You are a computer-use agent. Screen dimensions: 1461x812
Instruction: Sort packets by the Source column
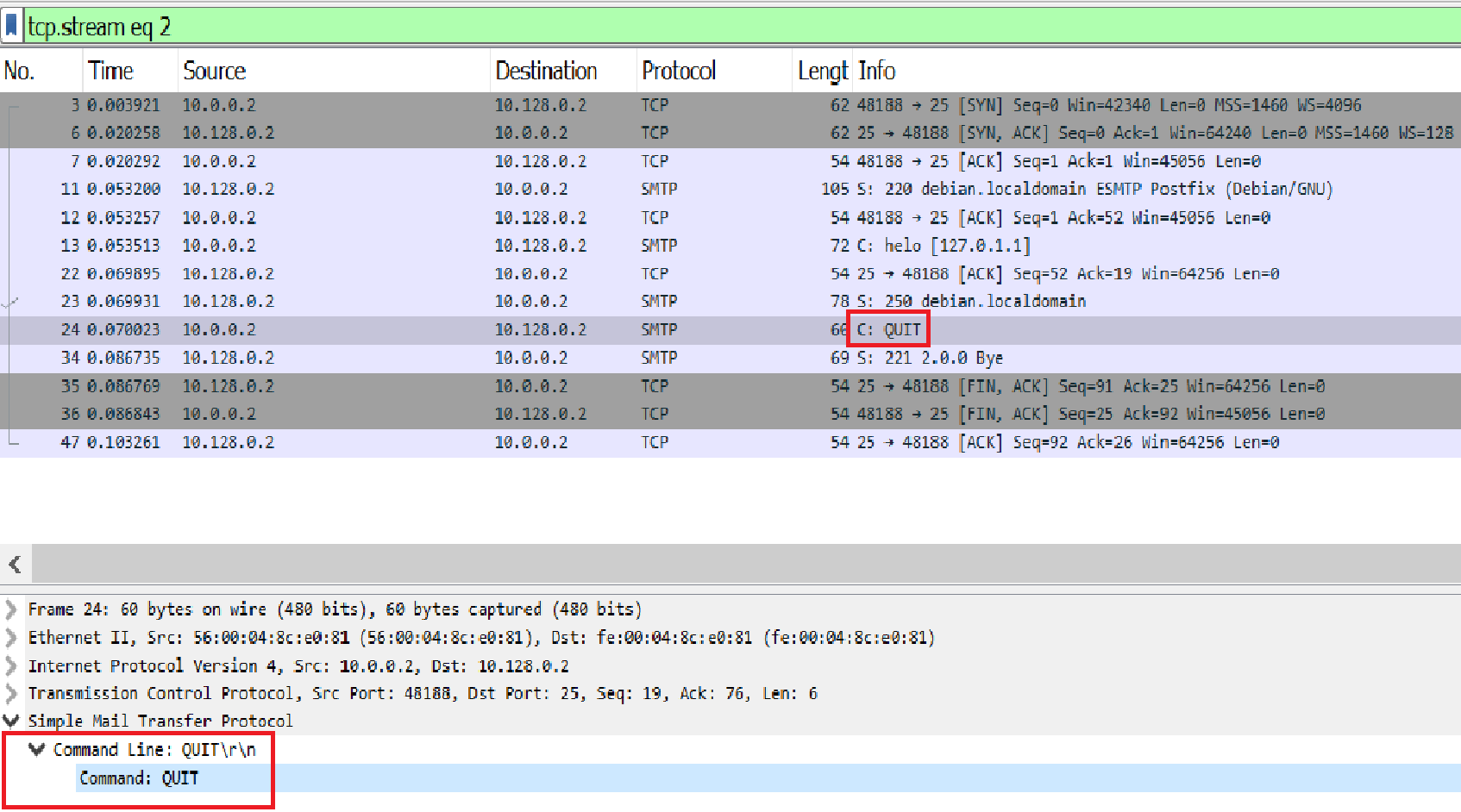[214, 70]
